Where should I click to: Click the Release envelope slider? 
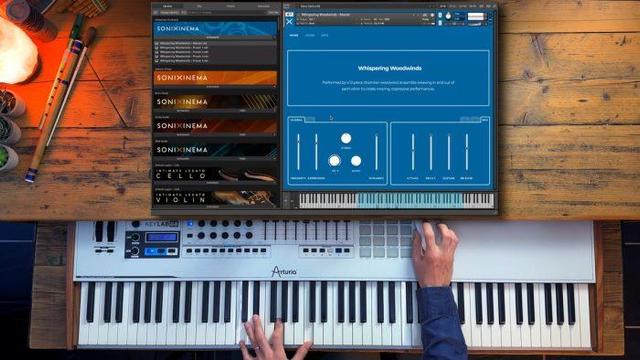(467, 152)
